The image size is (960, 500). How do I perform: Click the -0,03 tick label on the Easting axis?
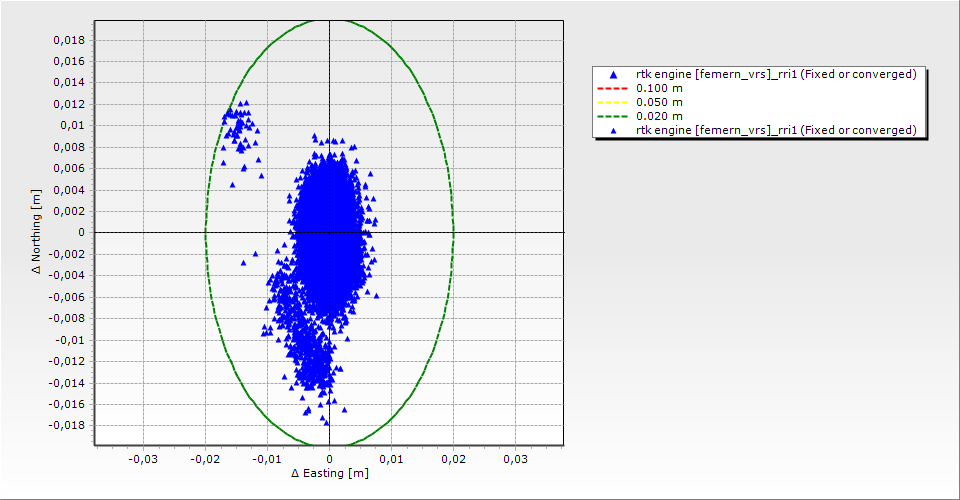pyautogui.click(x=143, y=459)
